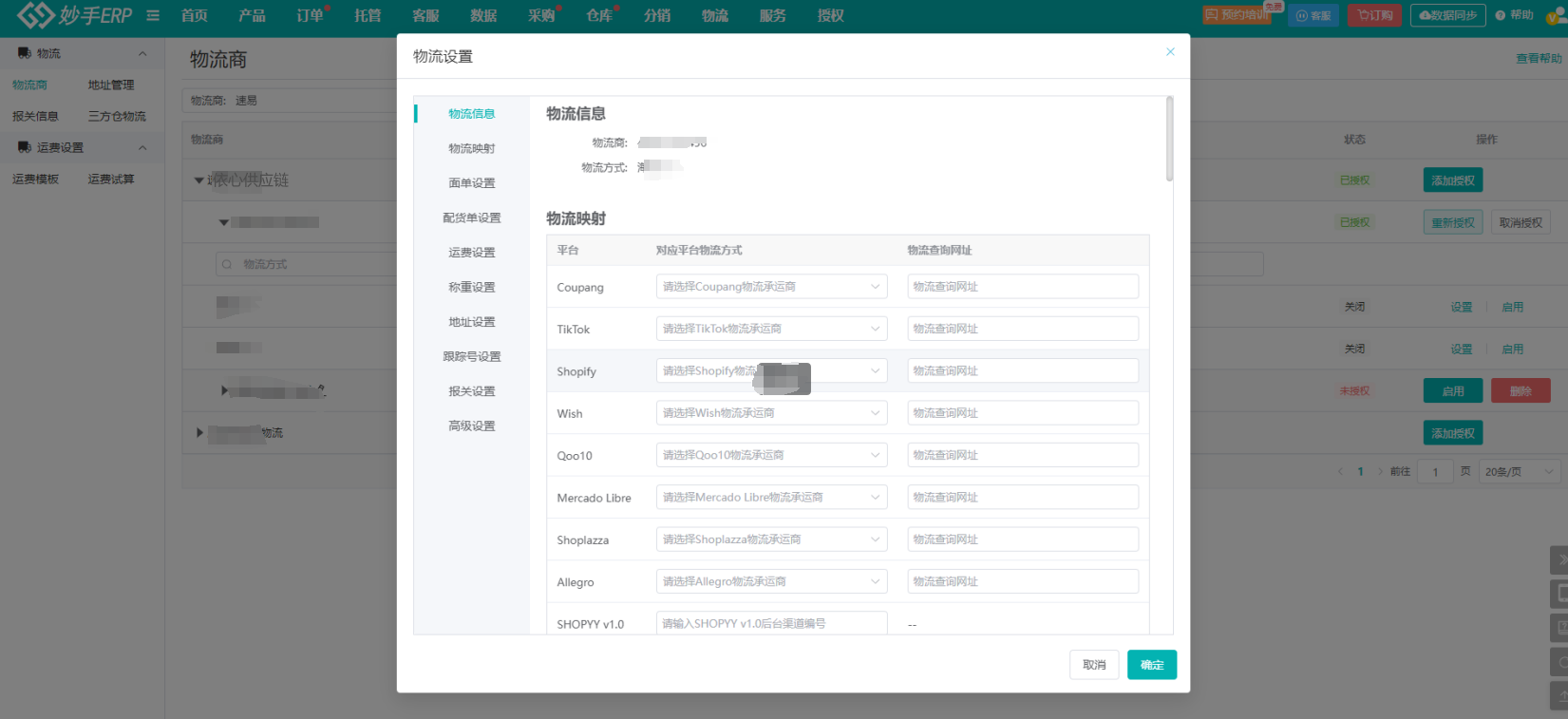Collapse the 物流 sidebar section

[x=142, y=54]
